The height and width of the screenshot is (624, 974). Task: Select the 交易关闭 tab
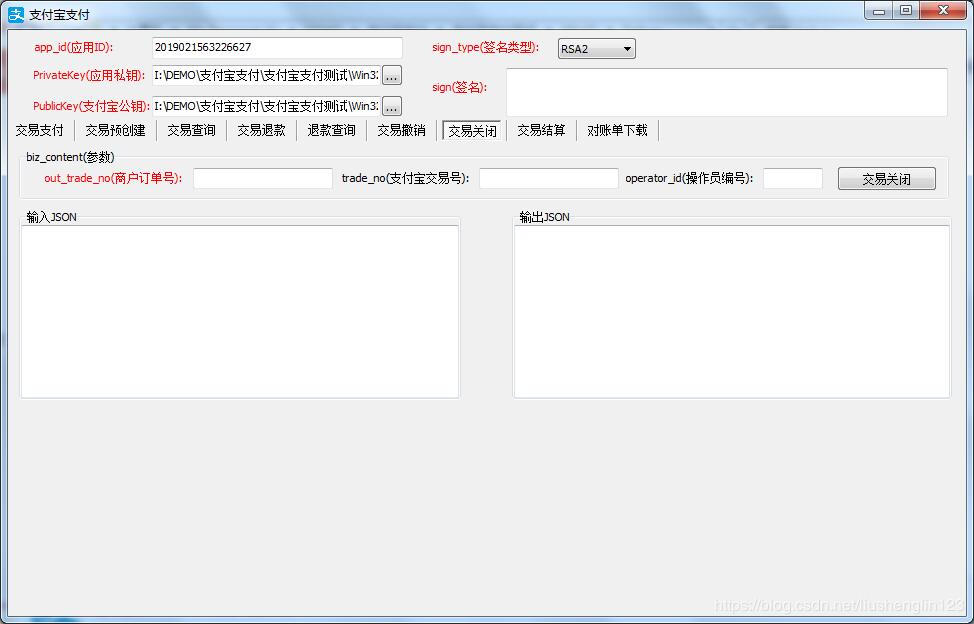coord(472,130)
